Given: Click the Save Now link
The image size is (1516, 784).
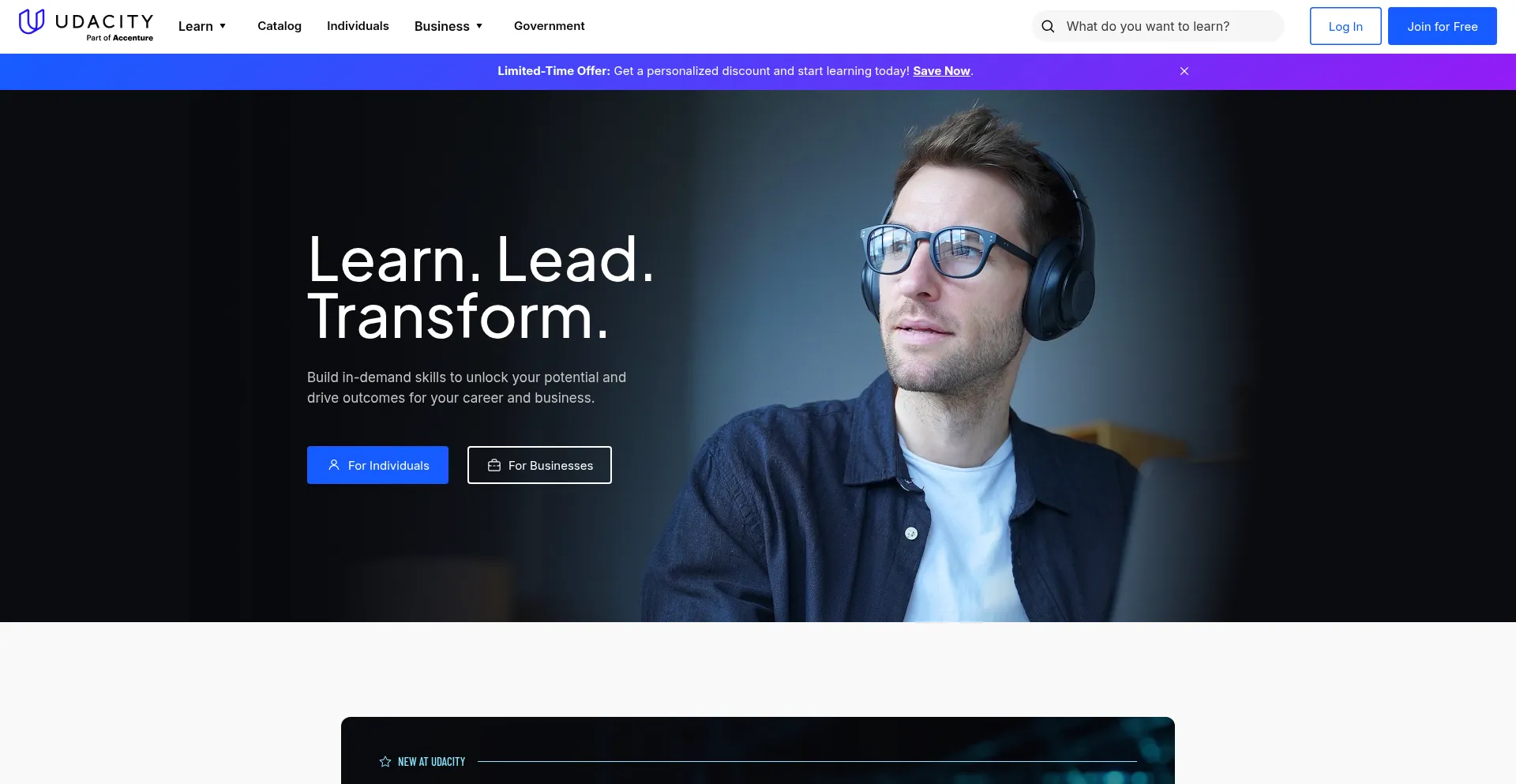Looking at the screenshot, I should click(941, 71).
